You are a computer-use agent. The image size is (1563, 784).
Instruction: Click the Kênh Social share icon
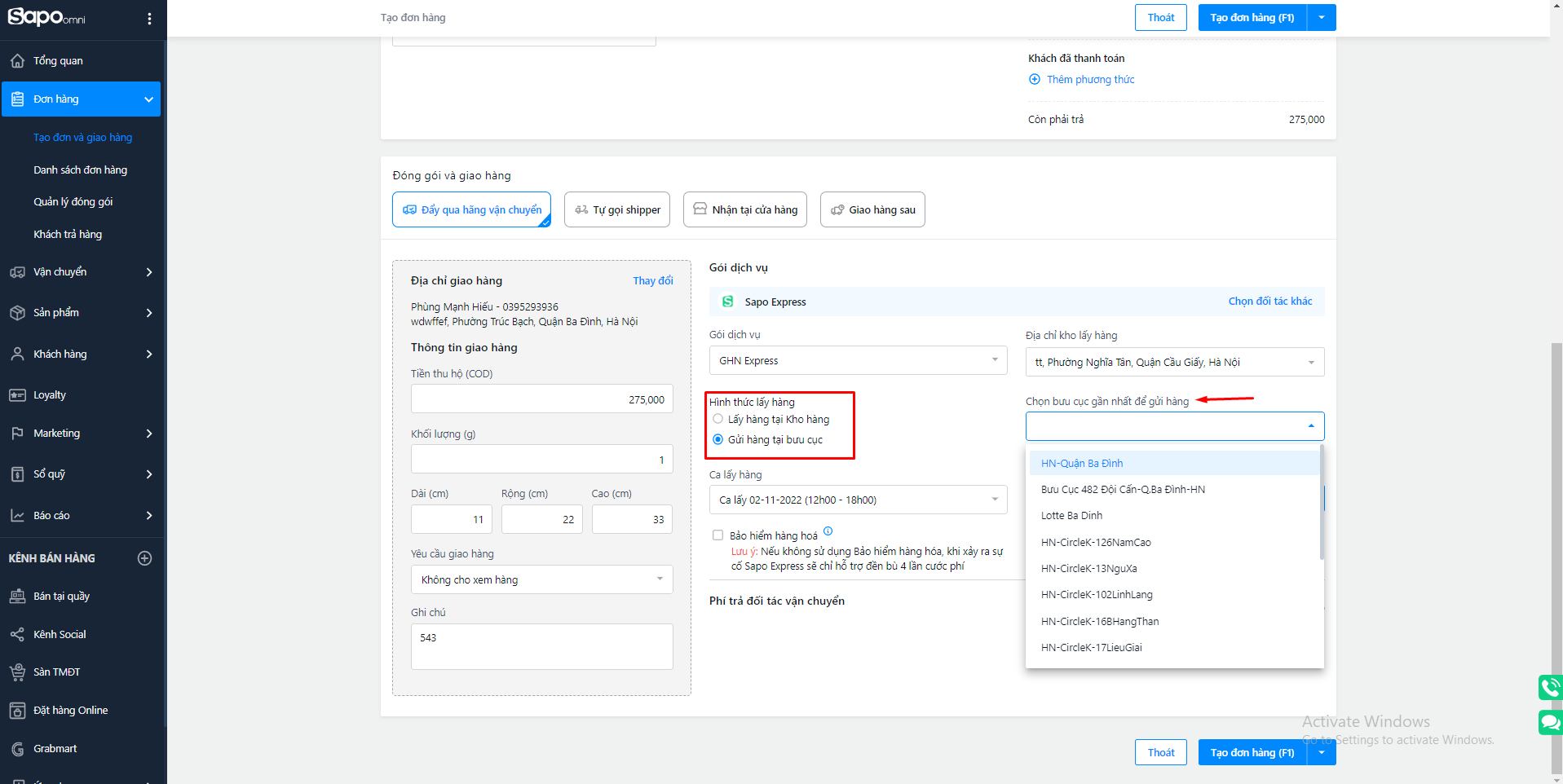coord(17,634)
